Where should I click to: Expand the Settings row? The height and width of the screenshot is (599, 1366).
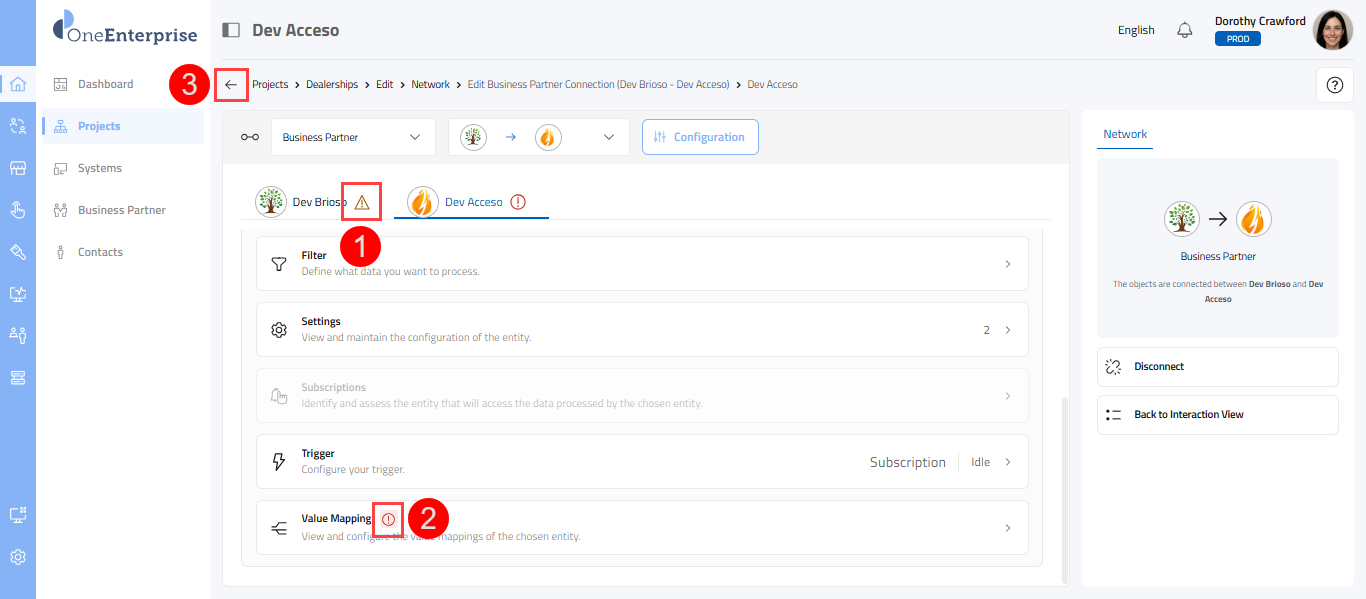point(642,330)
